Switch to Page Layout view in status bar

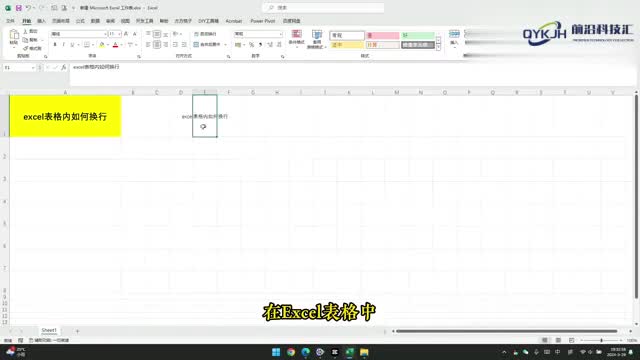[x=558, y=340]
